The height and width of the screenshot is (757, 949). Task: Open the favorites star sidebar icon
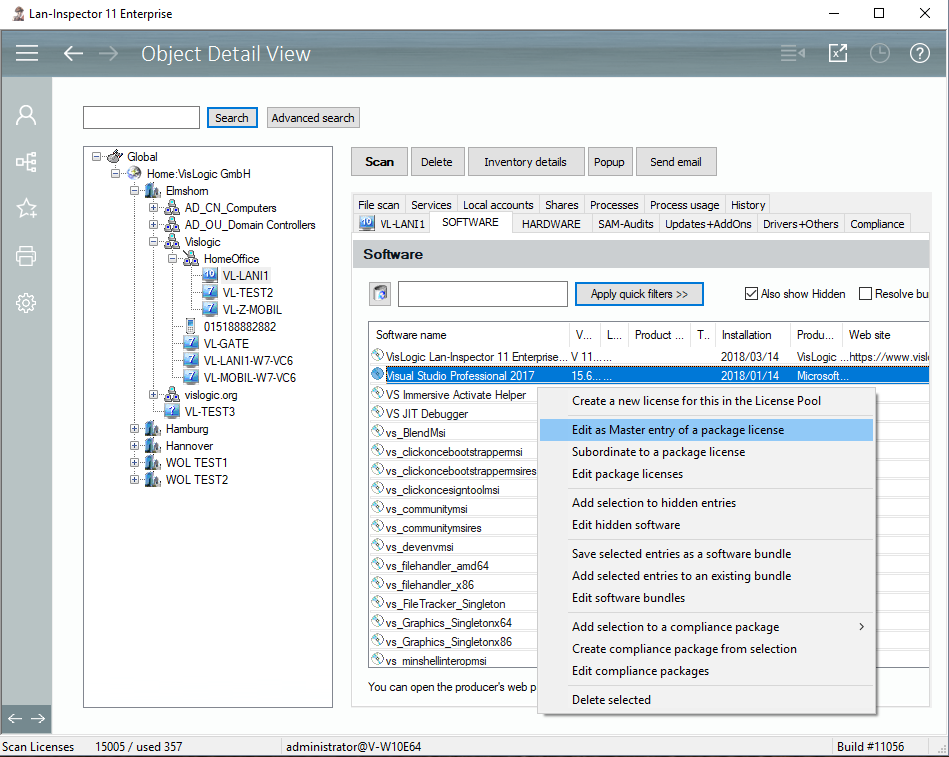[26, 208]
